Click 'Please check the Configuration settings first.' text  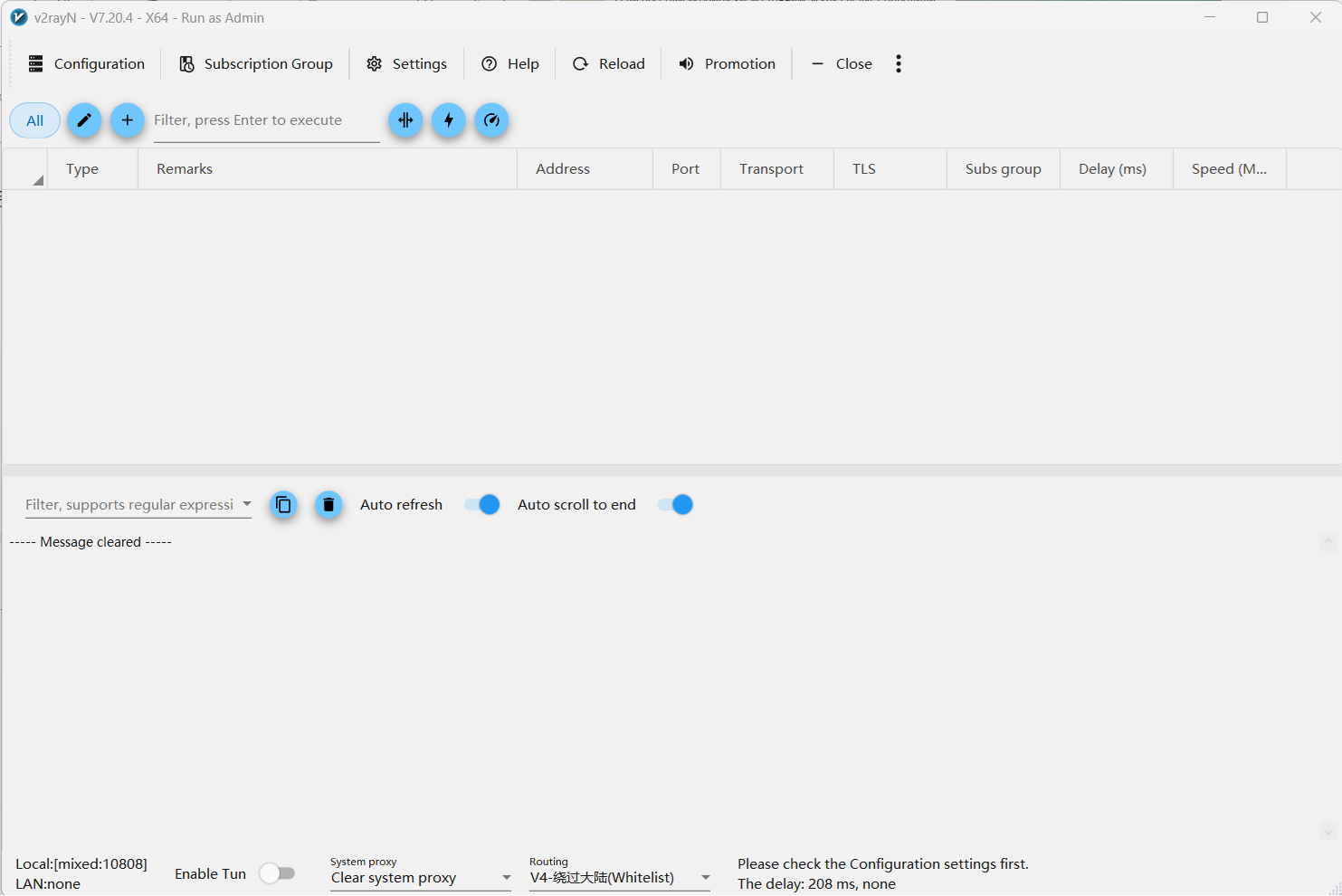(883, 864)
